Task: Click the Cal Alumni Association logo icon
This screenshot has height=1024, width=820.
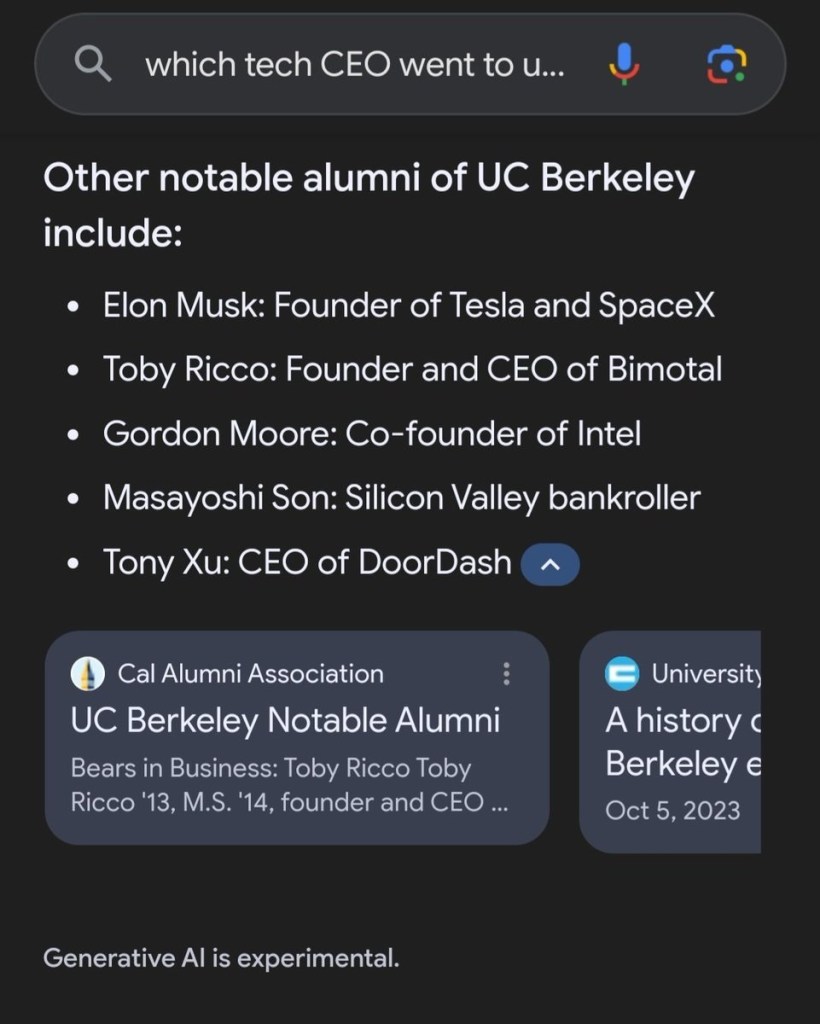Action: [88, 674]
